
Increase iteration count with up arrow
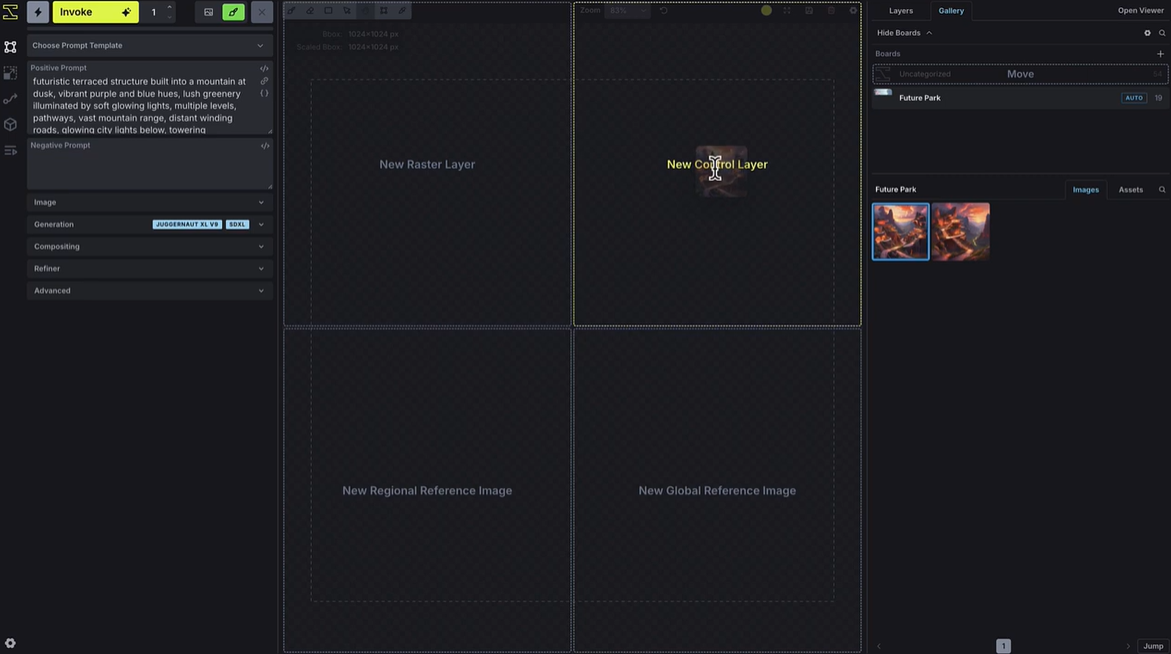click(x=170, y=7)
